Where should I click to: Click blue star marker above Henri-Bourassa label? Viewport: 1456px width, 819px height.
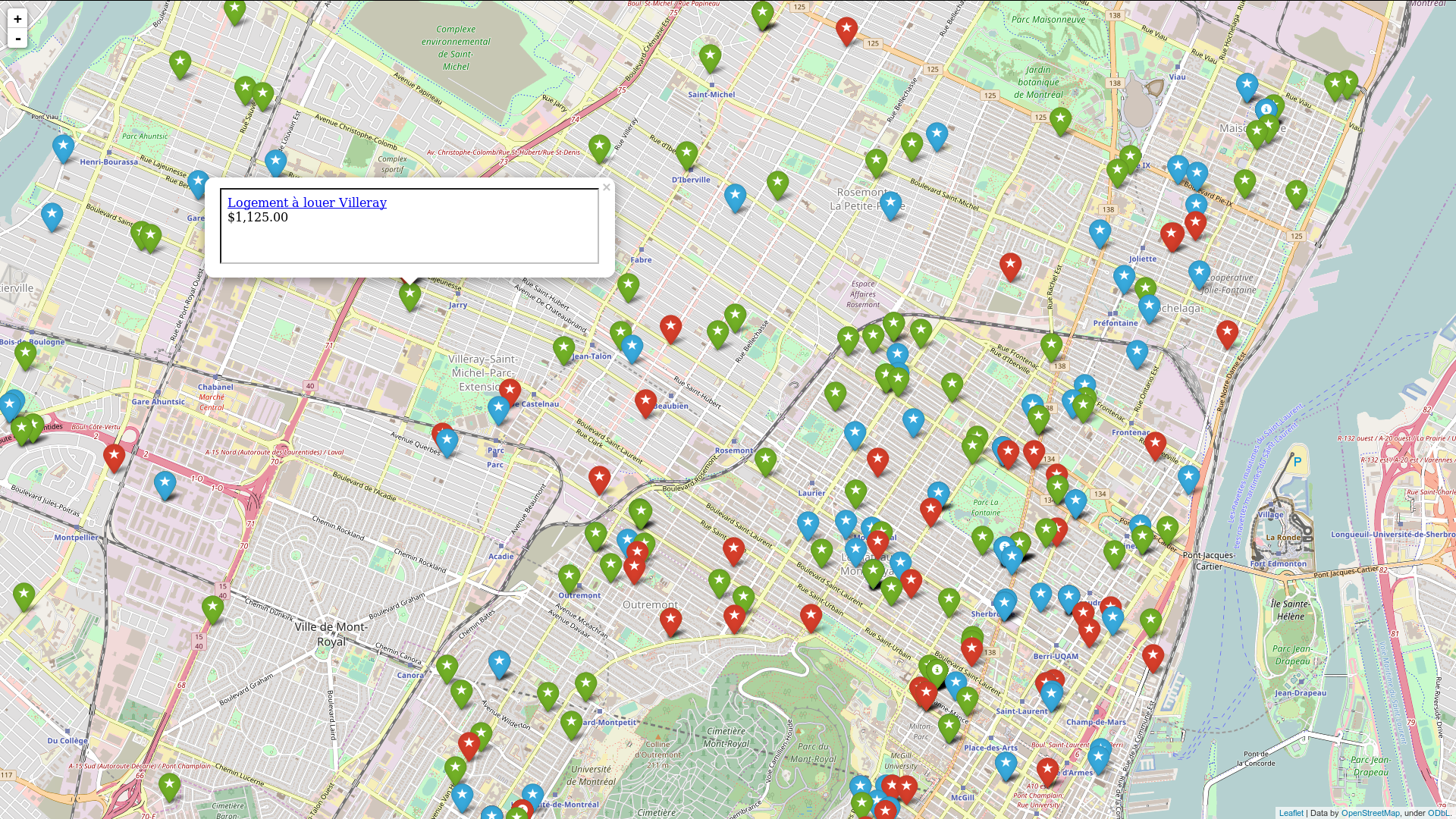coord(63,147)
